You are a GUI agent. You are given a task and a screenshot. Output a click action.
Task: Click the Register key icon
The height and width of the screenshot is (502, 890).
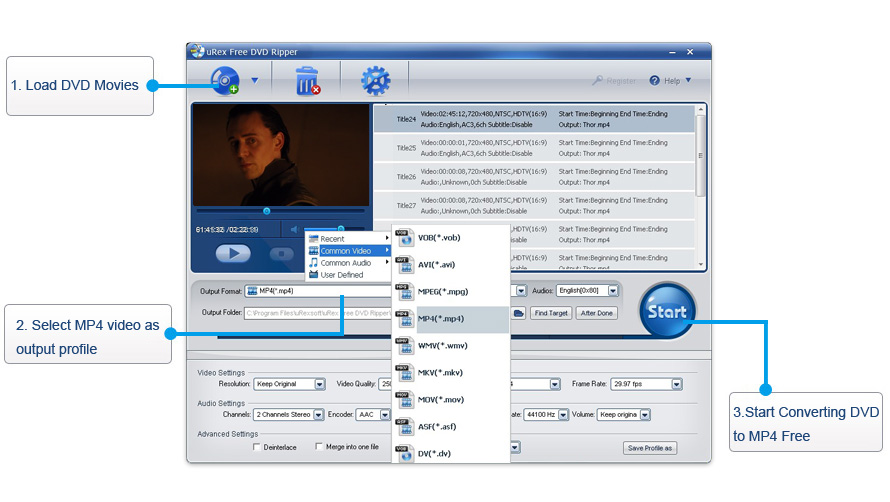point(598,80)
